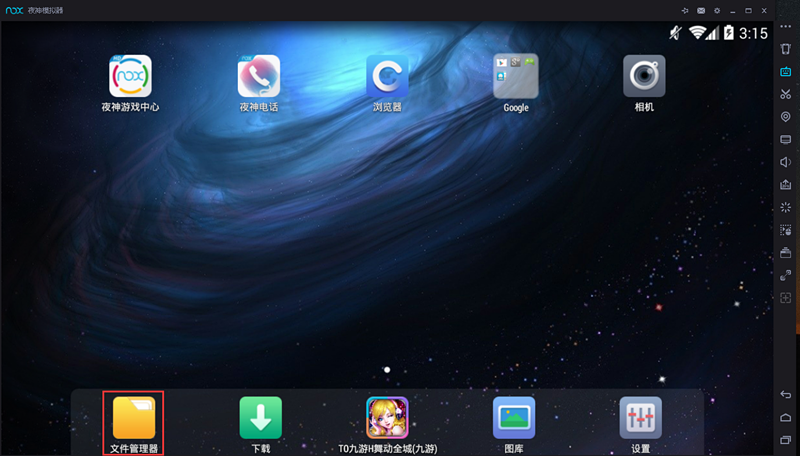Launch the 相机 camera app
The image size is (800, 456).
644,76
